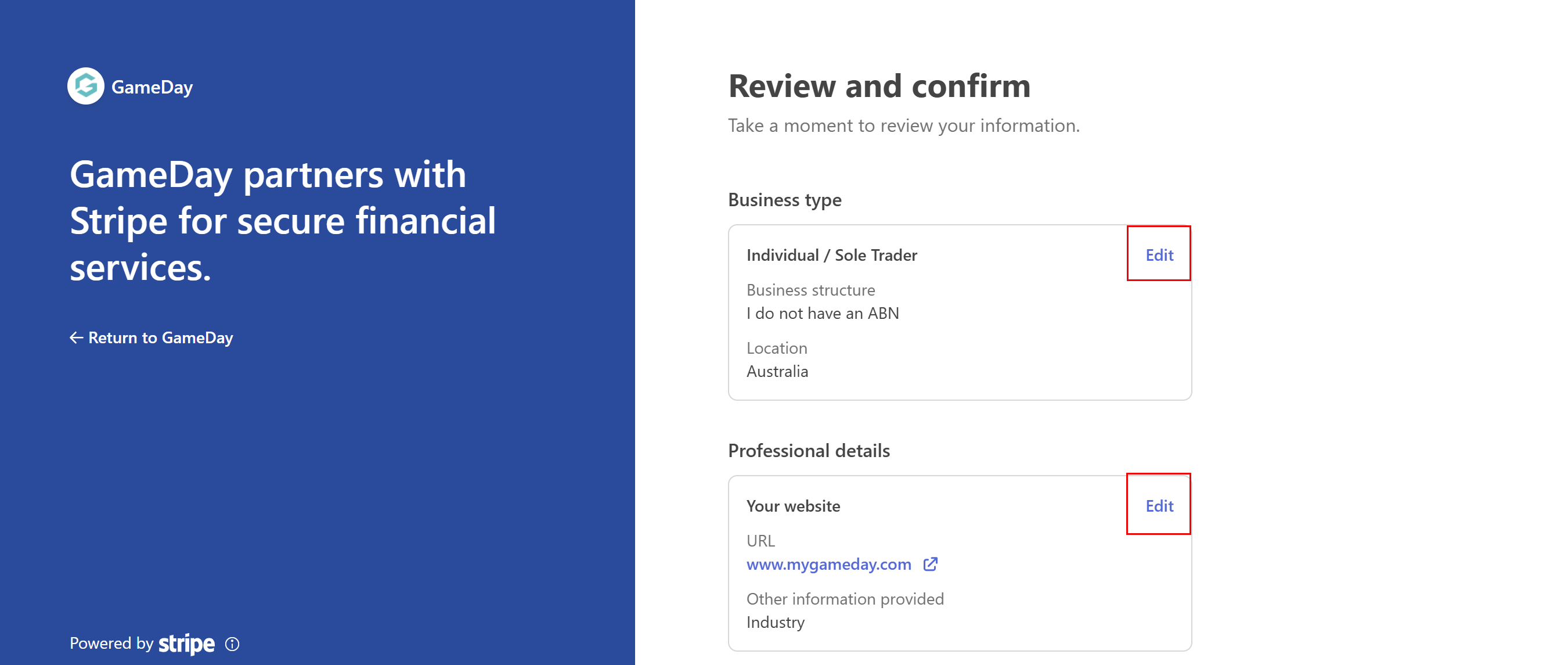Image resolution: width=1568 pixels, height=665 pixels.
Task: Click the Your website card title
Action: click(x=792, y=505)
